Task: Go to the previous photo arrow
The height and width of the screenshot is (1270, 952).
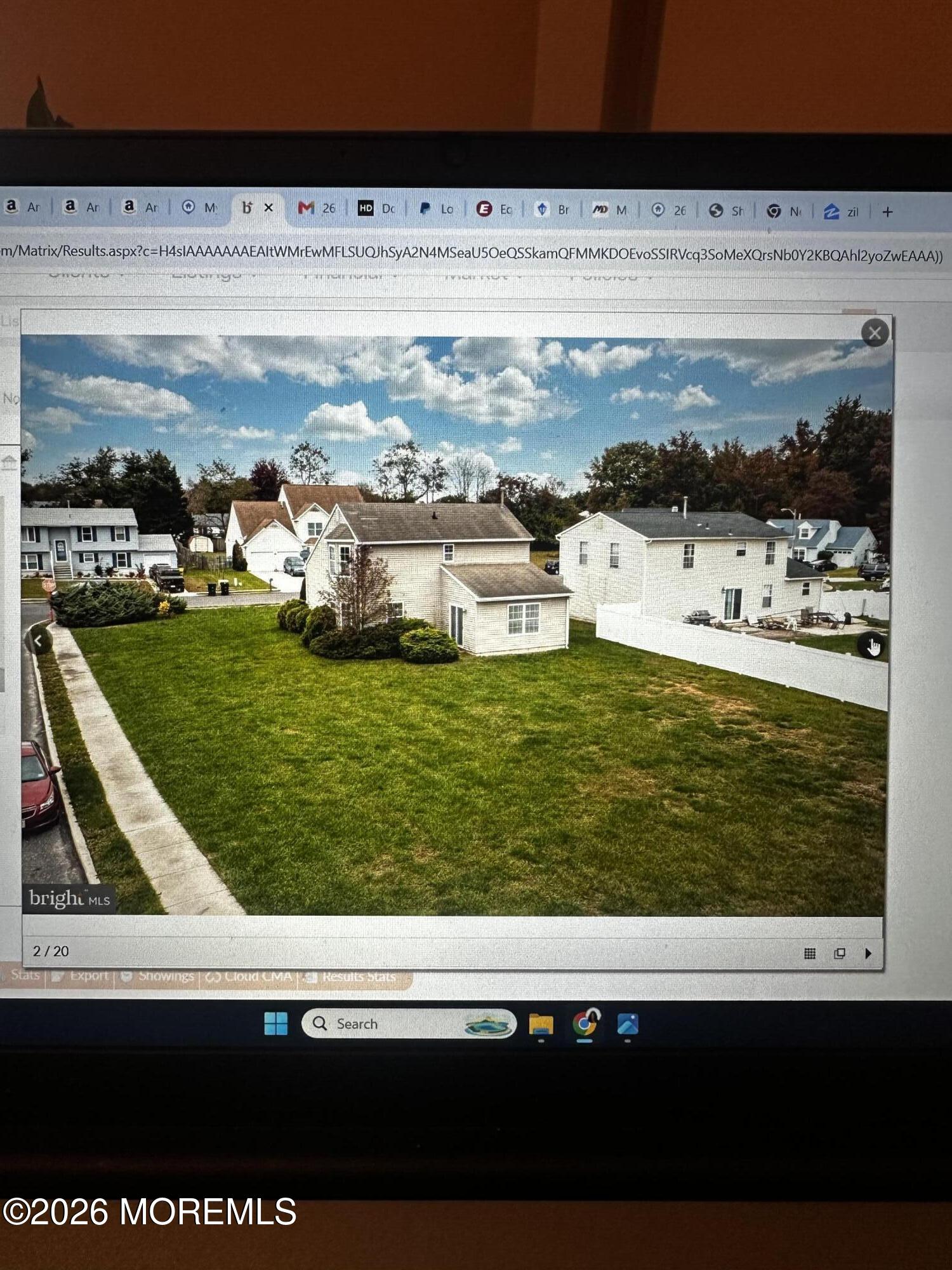Action: 38,641
